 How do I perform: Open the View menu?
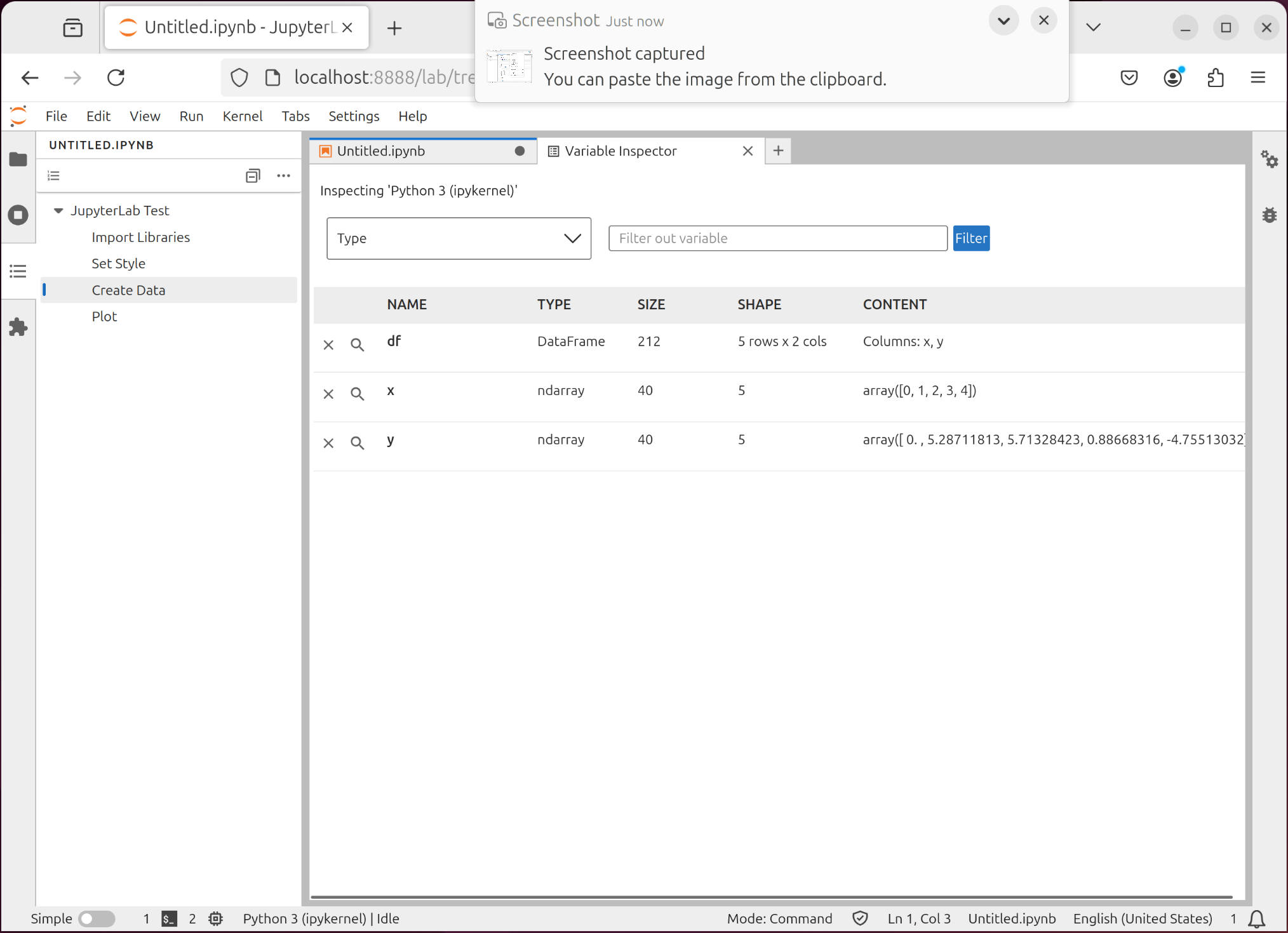pyautogui.click(x=145, y=116)
